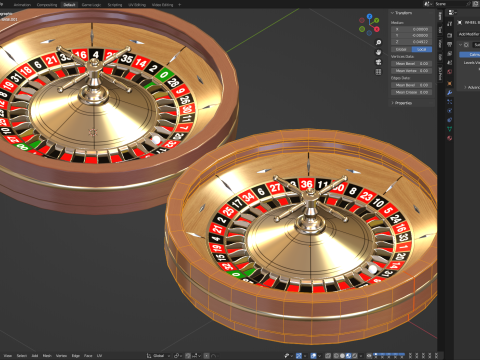Open the Output properties tab icon
480x360 pixels.
pos(450,44)
